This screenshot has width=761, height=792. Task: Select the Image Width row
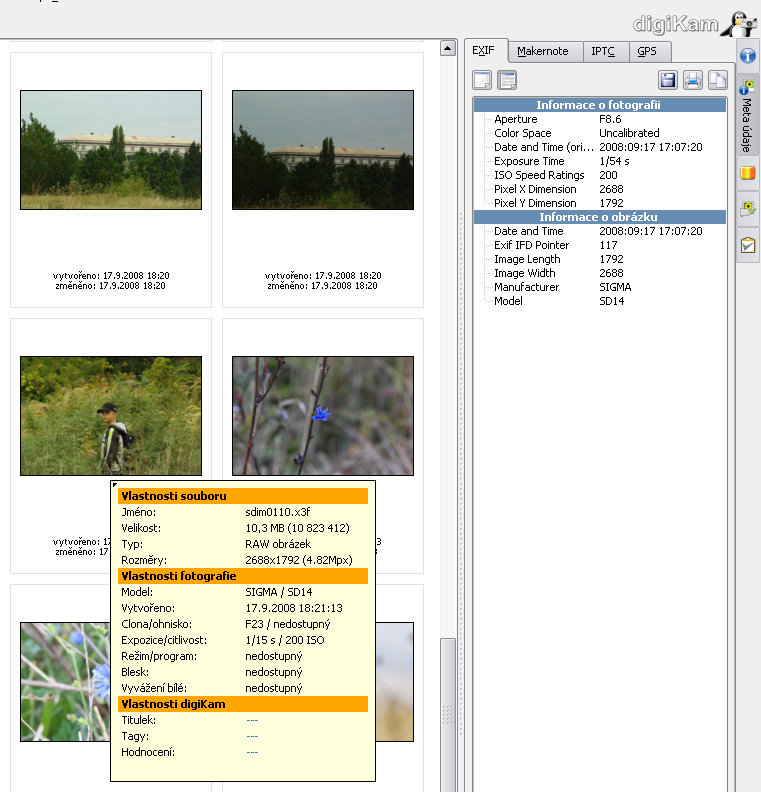coord(599,273)
